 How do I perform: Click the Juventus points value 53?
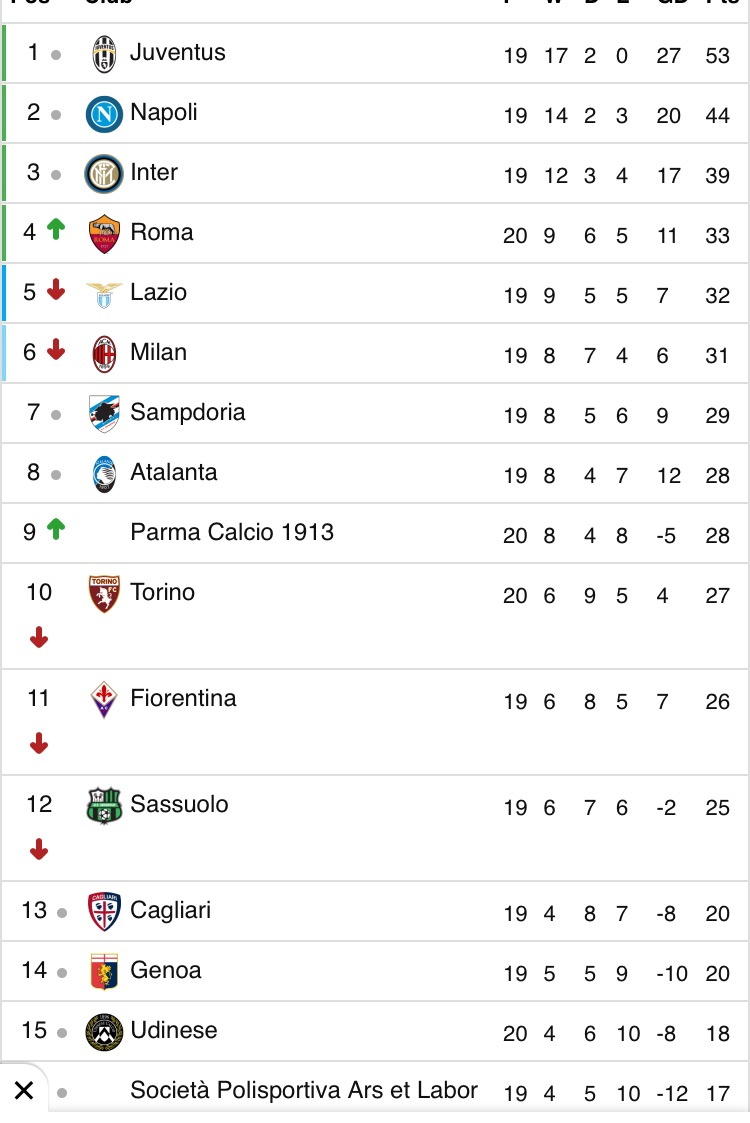[717, 56]
